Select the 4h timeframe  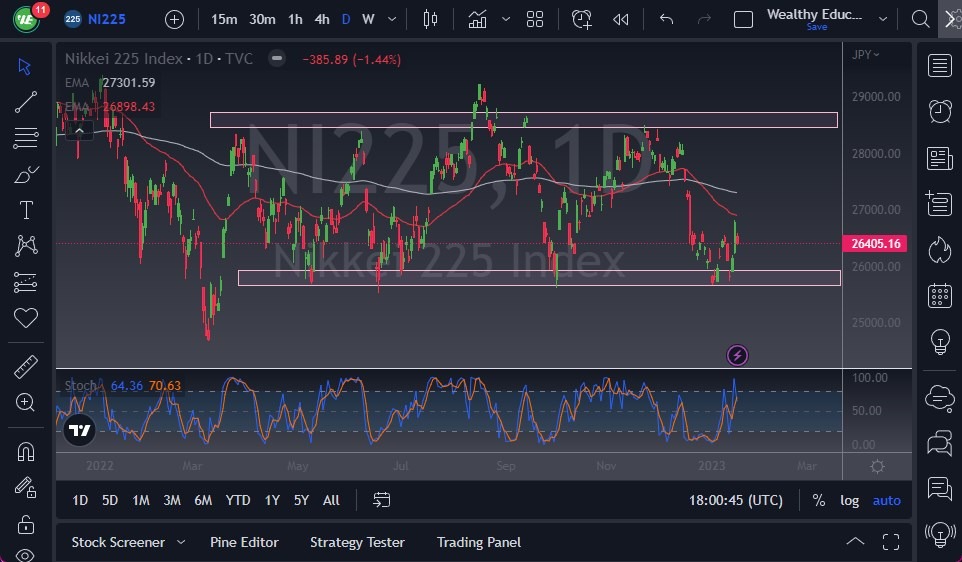tap(321, 19)
